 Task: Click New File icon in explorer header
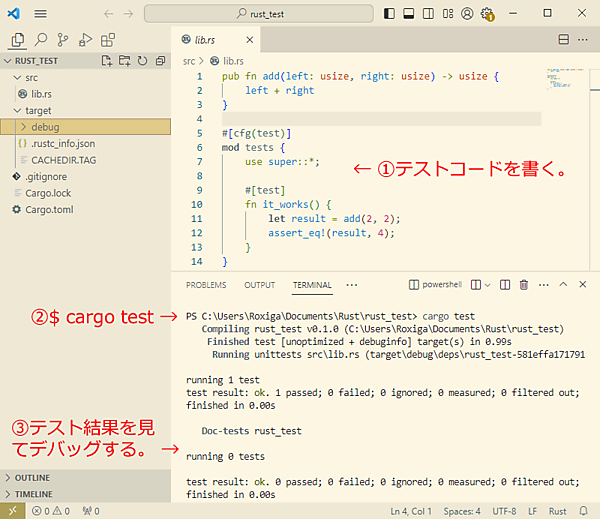pos(108,61)
